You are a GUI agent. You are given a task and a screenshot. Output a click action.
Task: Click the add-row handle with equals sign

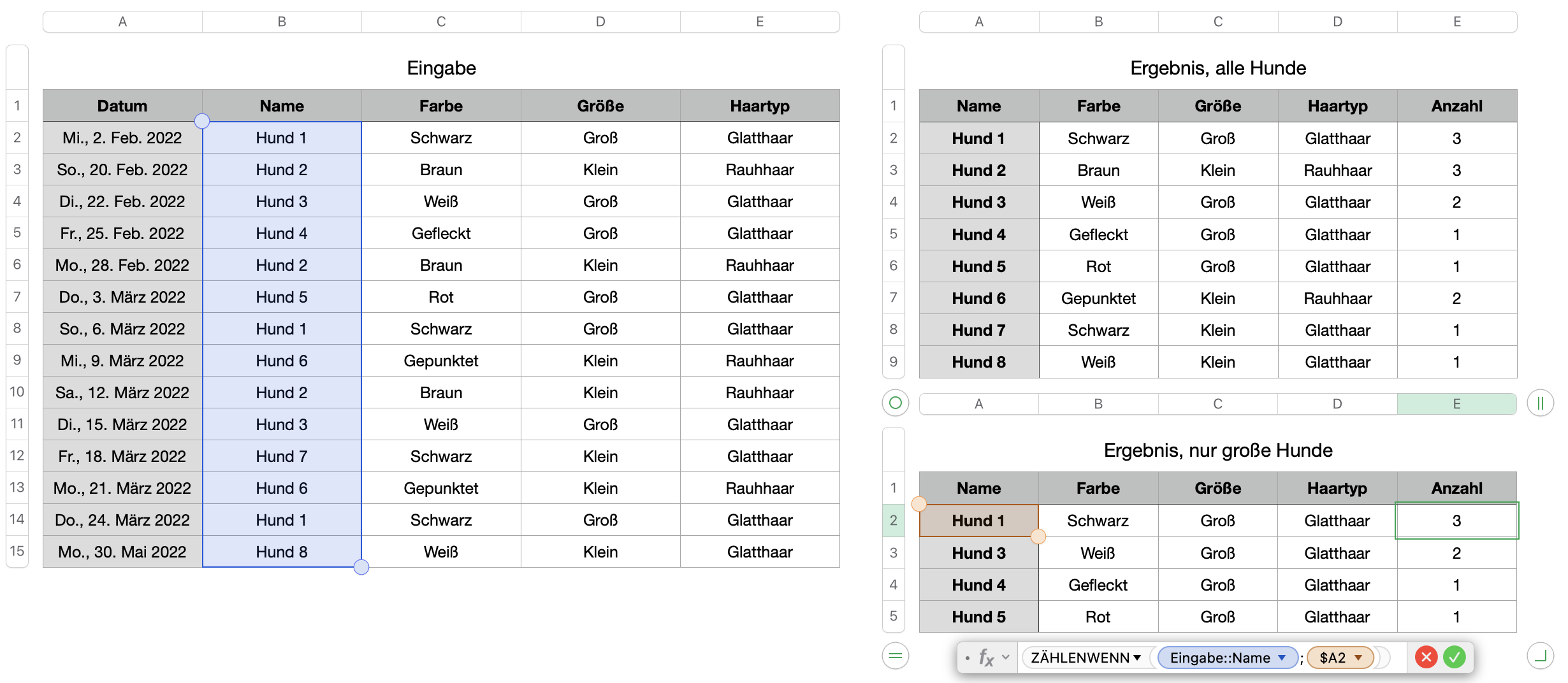(x=895, y=656)
